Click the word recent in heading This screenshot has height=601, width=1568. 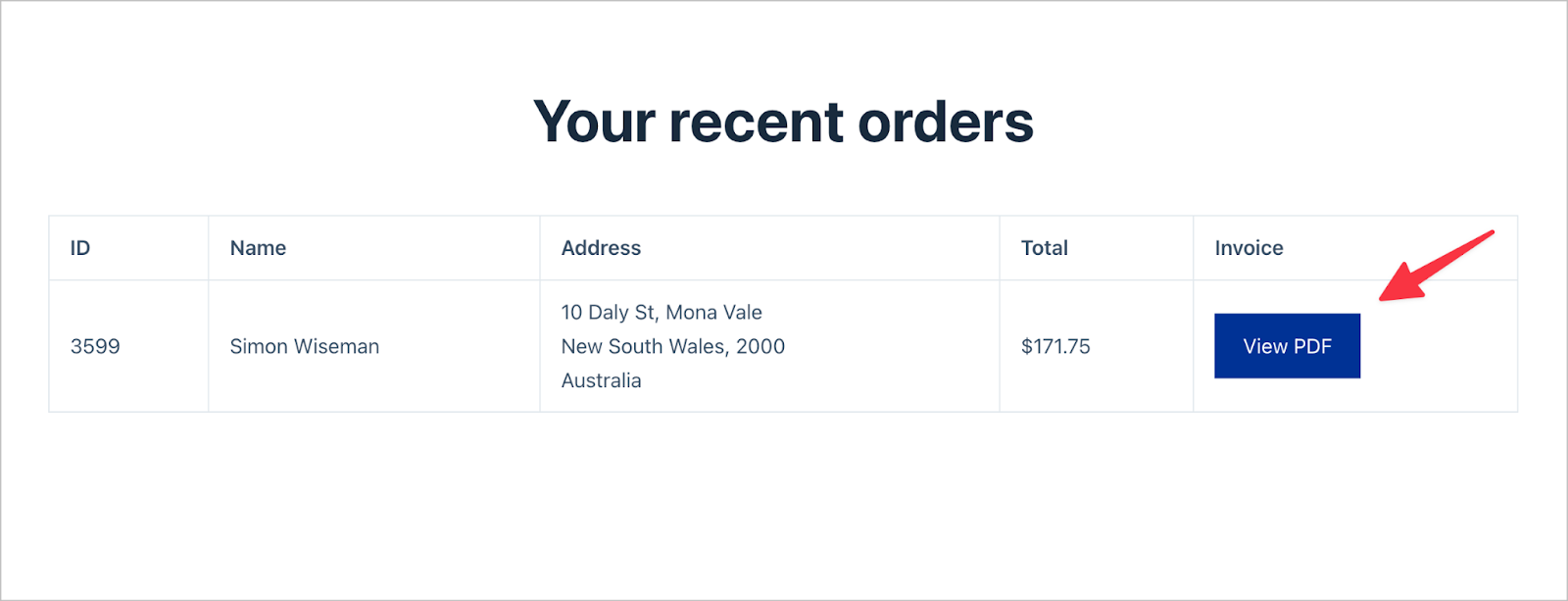[x=757, y=123]
